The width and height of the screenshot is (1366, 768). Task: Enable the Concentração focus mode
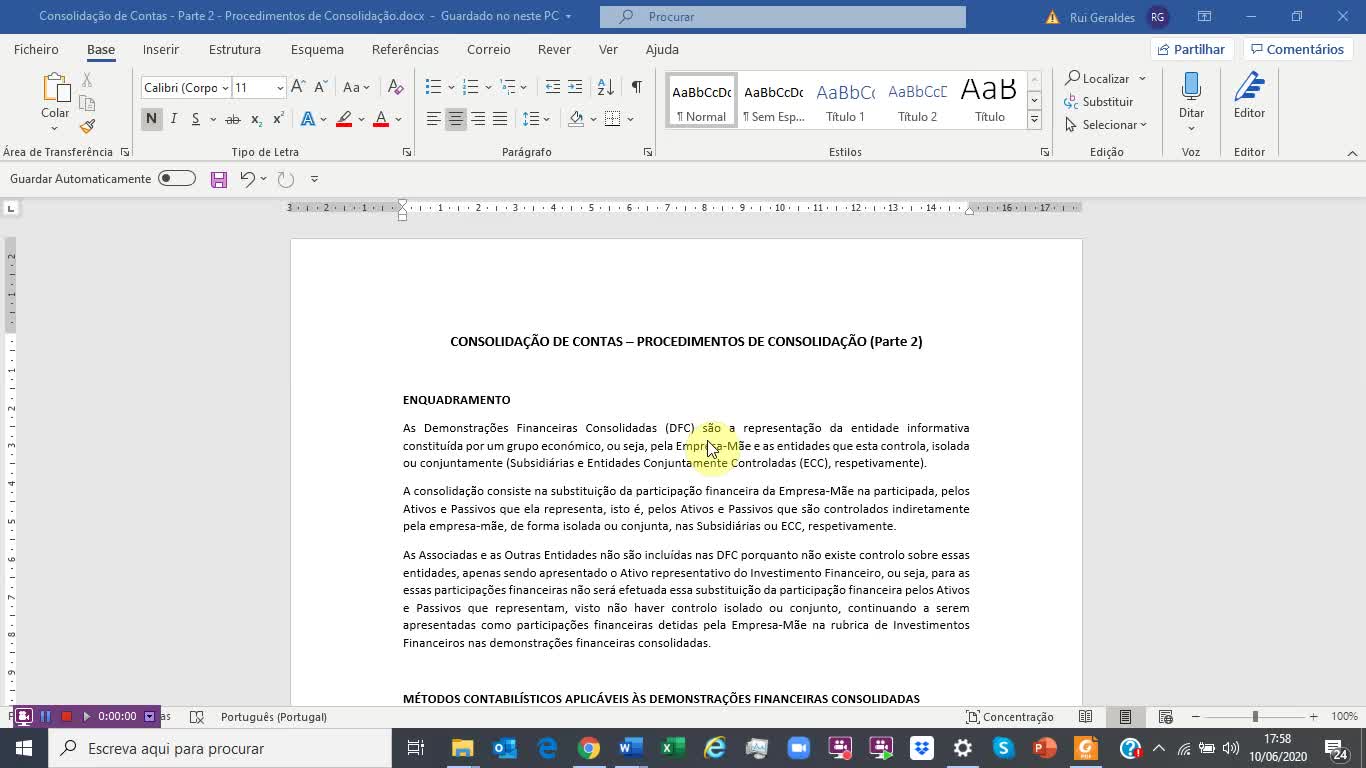pyautogui.click(x=1010, y=716)
